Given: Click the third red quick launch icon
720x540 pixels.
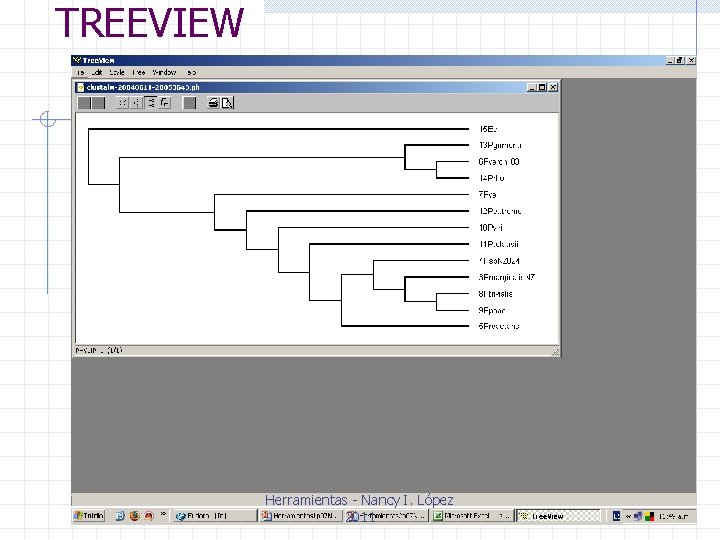Looking at the screenshot, I should coord(149,516).
